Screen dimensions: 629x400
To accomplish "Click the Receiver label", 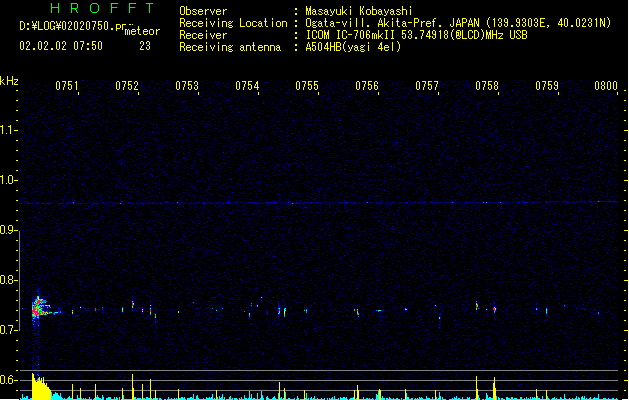I will click(203, 35).
